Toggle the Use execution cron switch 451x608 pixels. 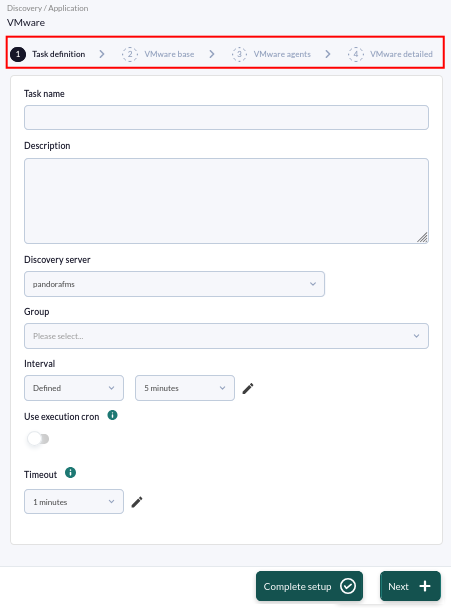coord(38,439)
